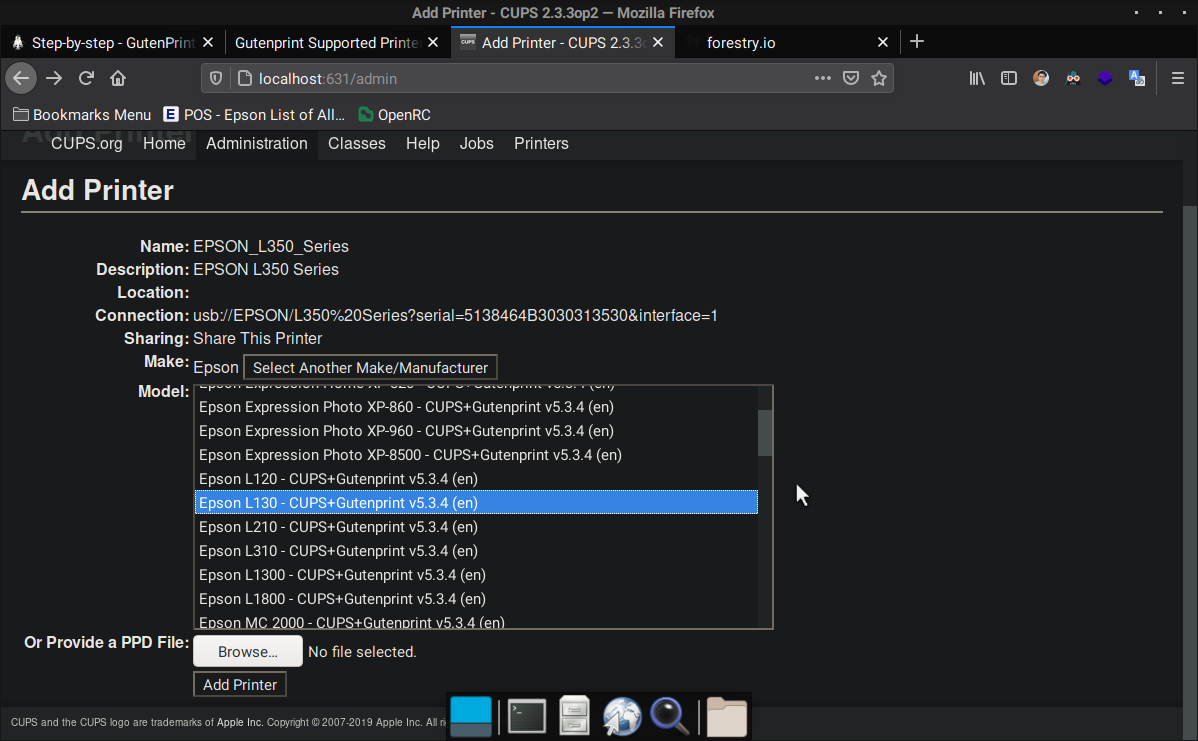
Task: Click the Firefox account avatar icon
Action: click(1041, 78)
